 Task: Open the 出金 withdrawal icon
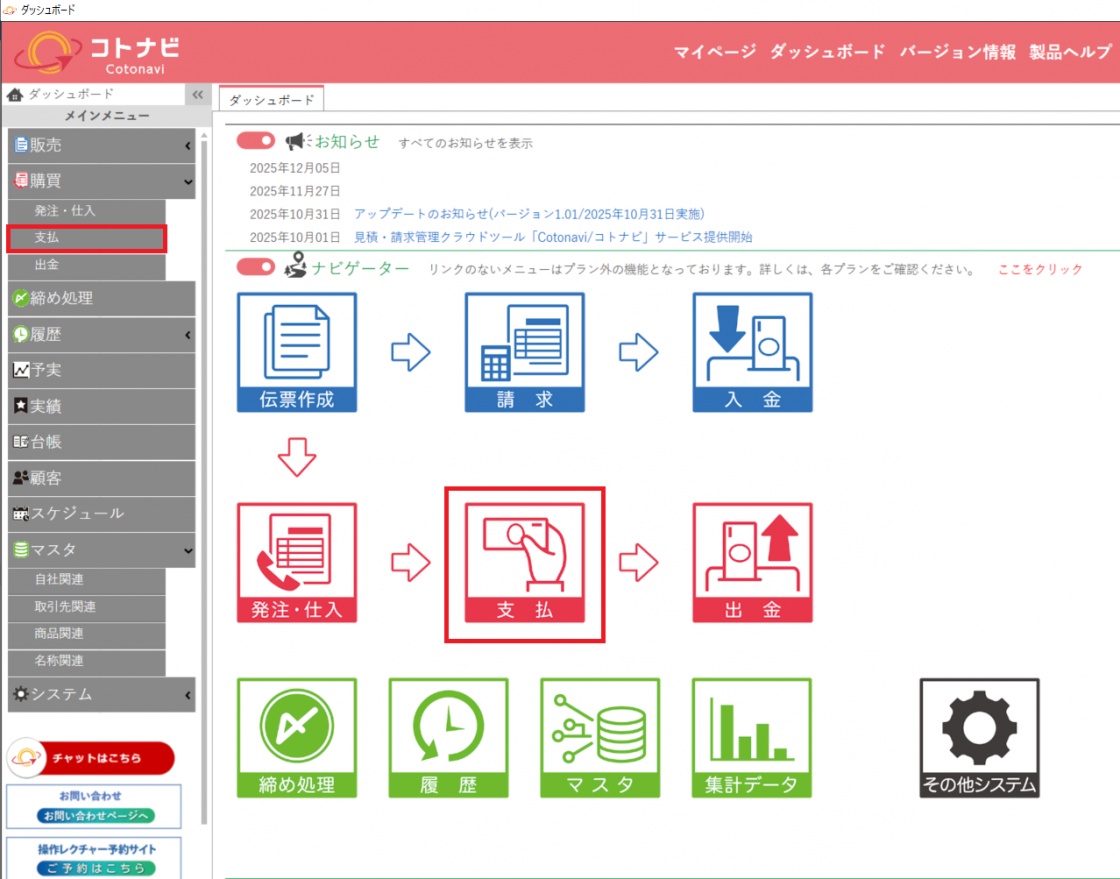pos(752,563)
